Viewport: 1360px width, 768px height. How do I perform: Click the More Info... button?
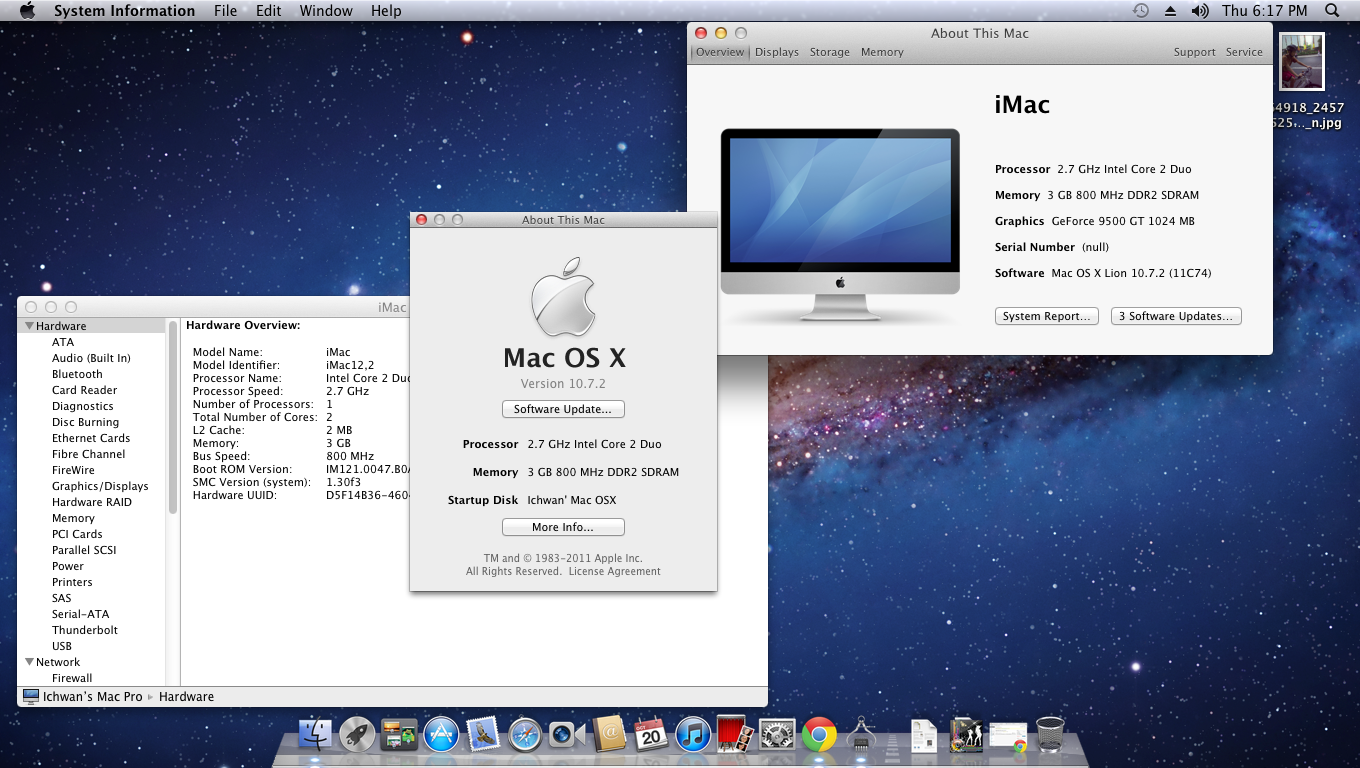(563, 527)
